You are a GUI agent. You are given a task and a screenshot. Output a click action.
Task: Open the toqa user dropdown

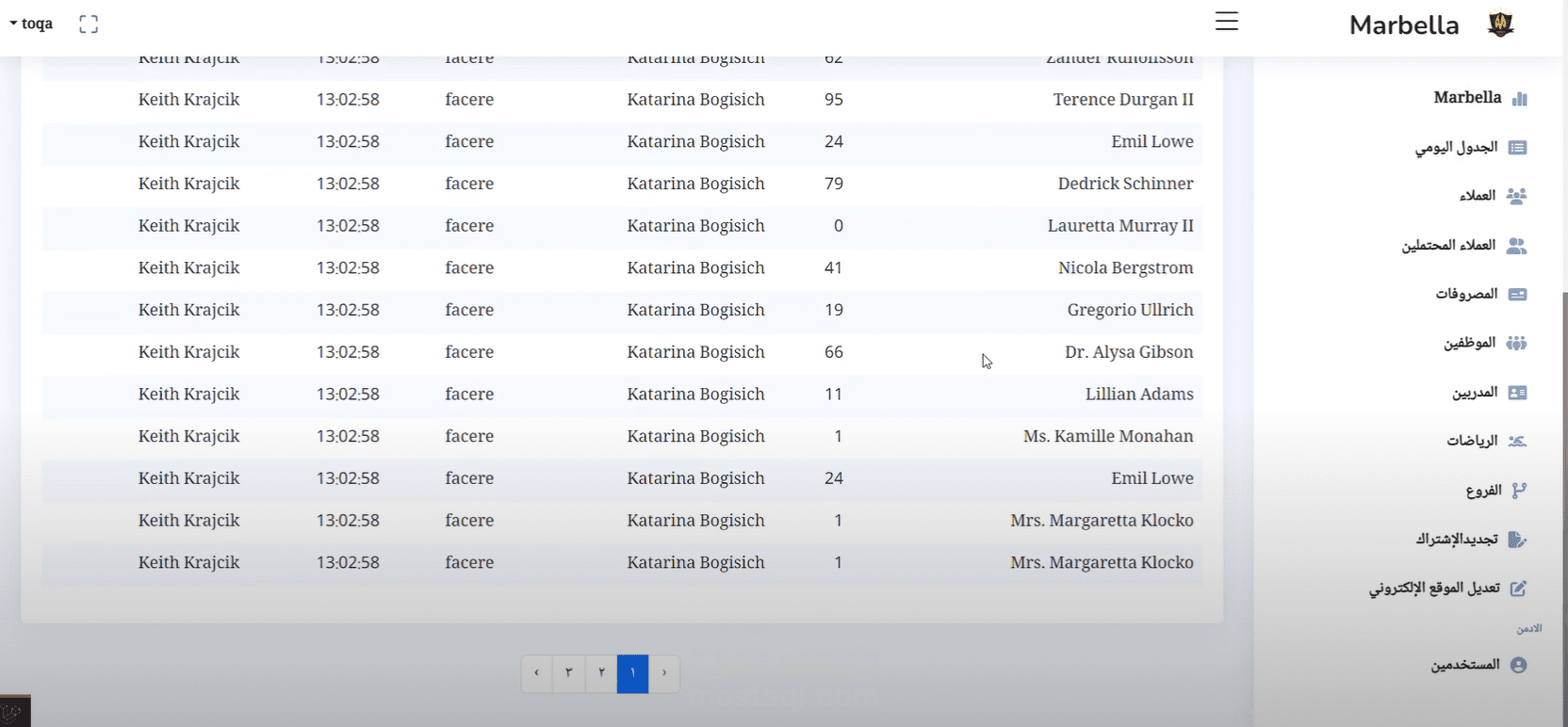coord(31,24)
